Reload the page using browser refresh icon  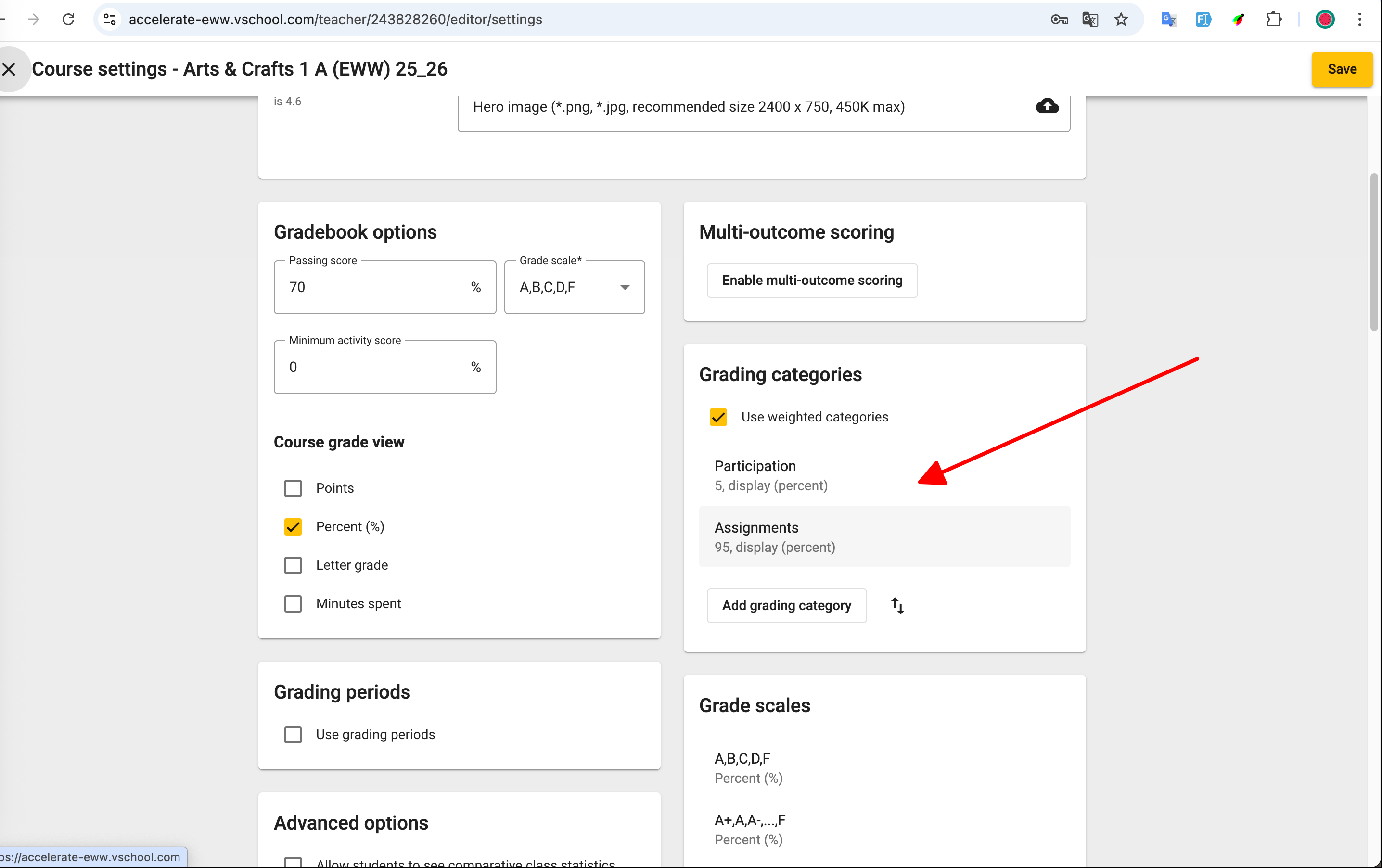click(68, 20)
